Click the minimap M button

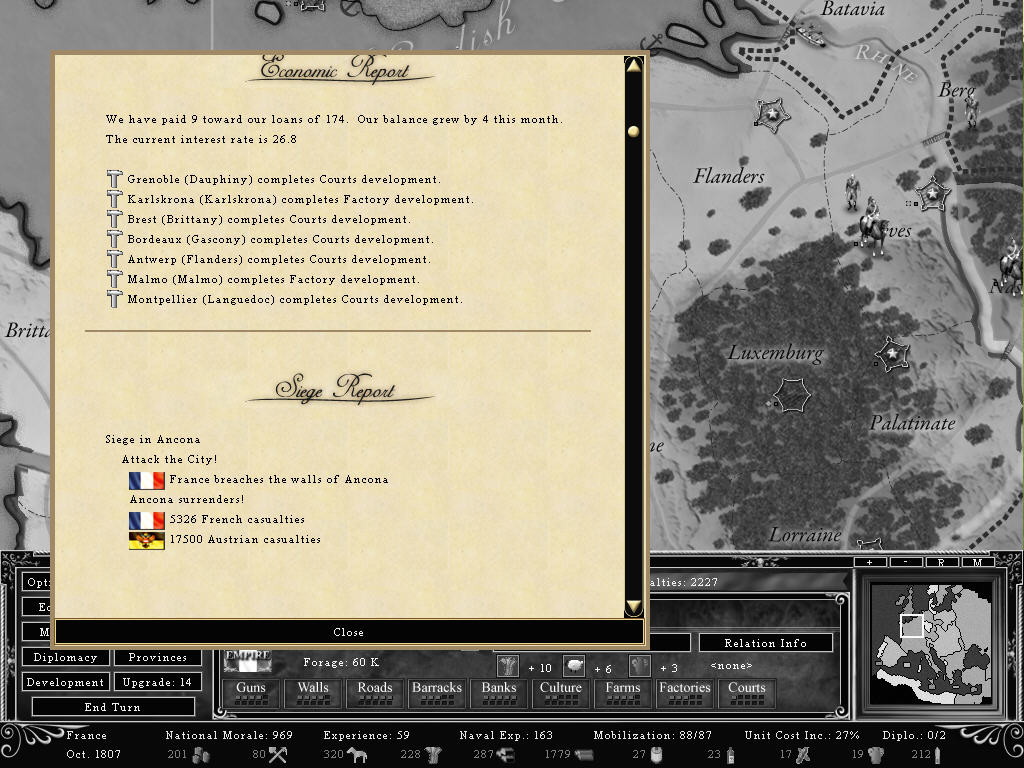(x=978, y=562)
